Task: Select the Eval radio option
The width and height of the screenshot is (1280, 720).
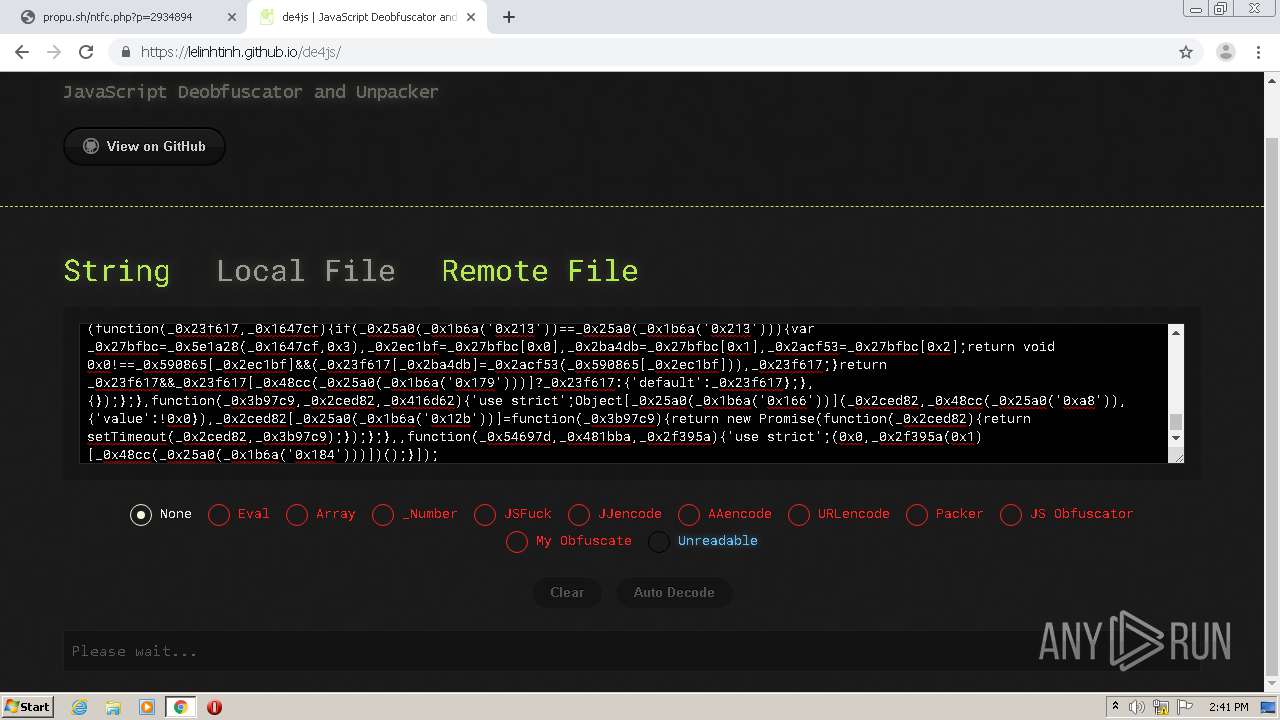Action: 219,514
